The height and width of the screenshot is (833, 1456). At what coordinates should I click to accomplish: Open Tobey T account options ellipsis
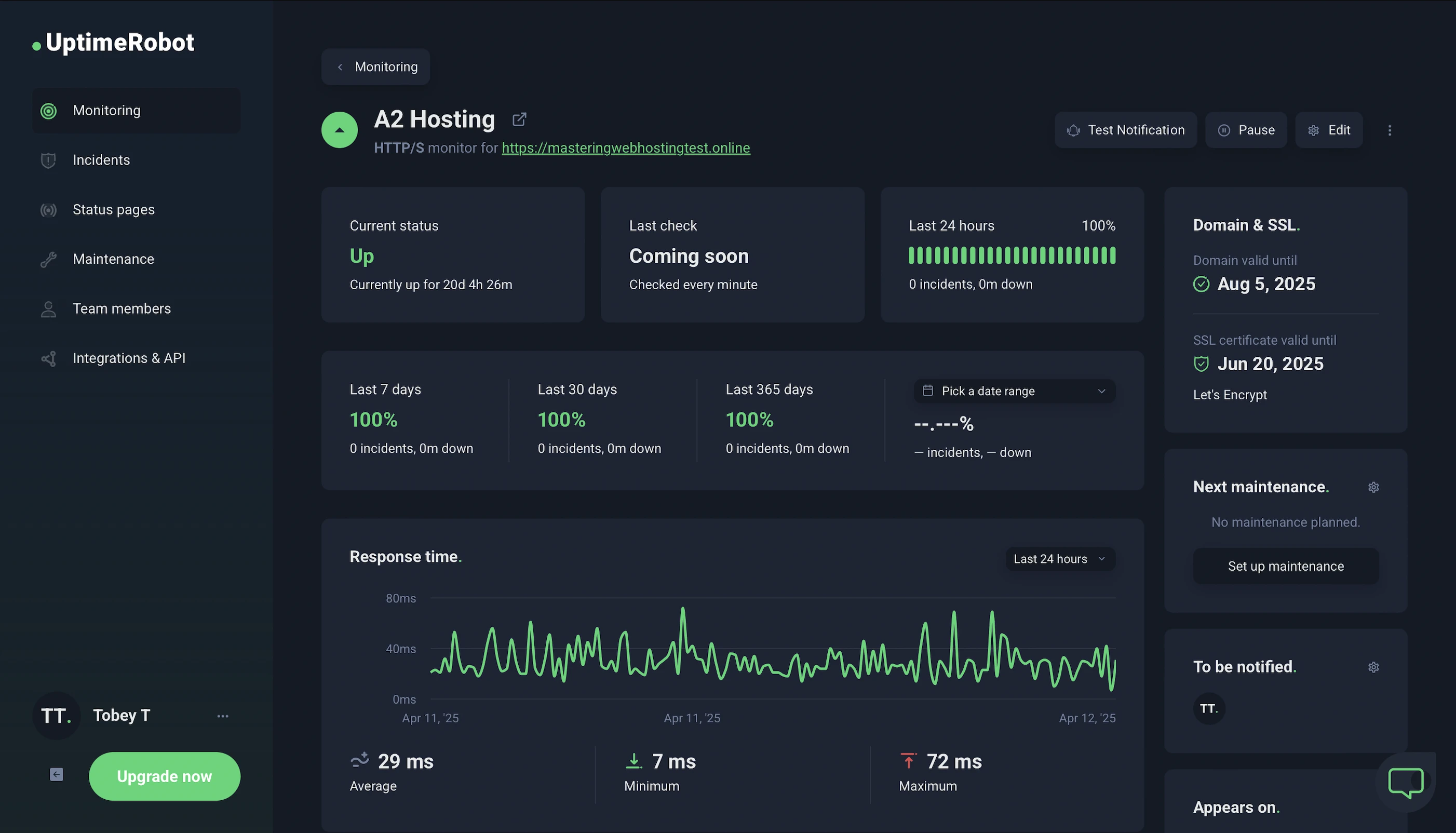pos(222,716)
